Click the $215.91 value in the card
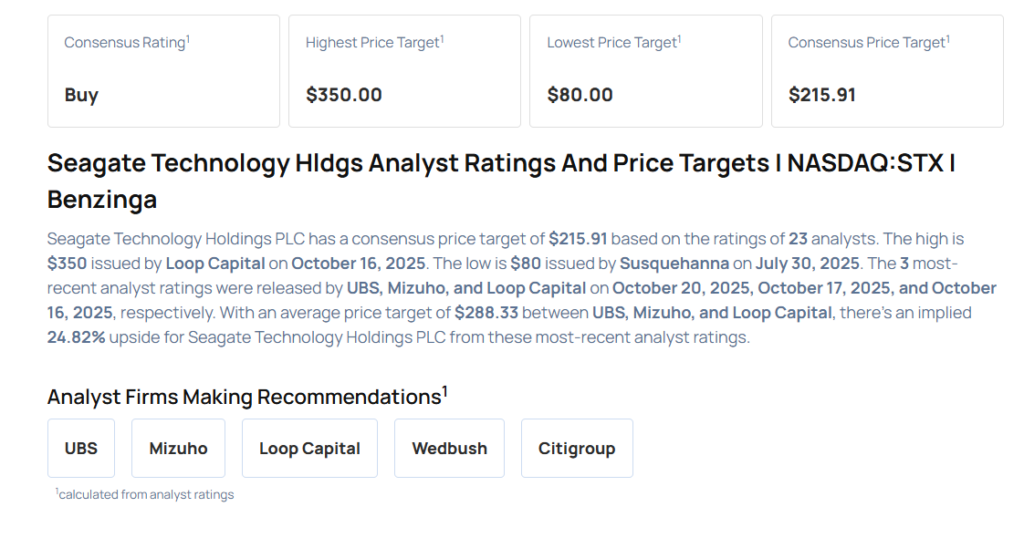 point(822,95)
